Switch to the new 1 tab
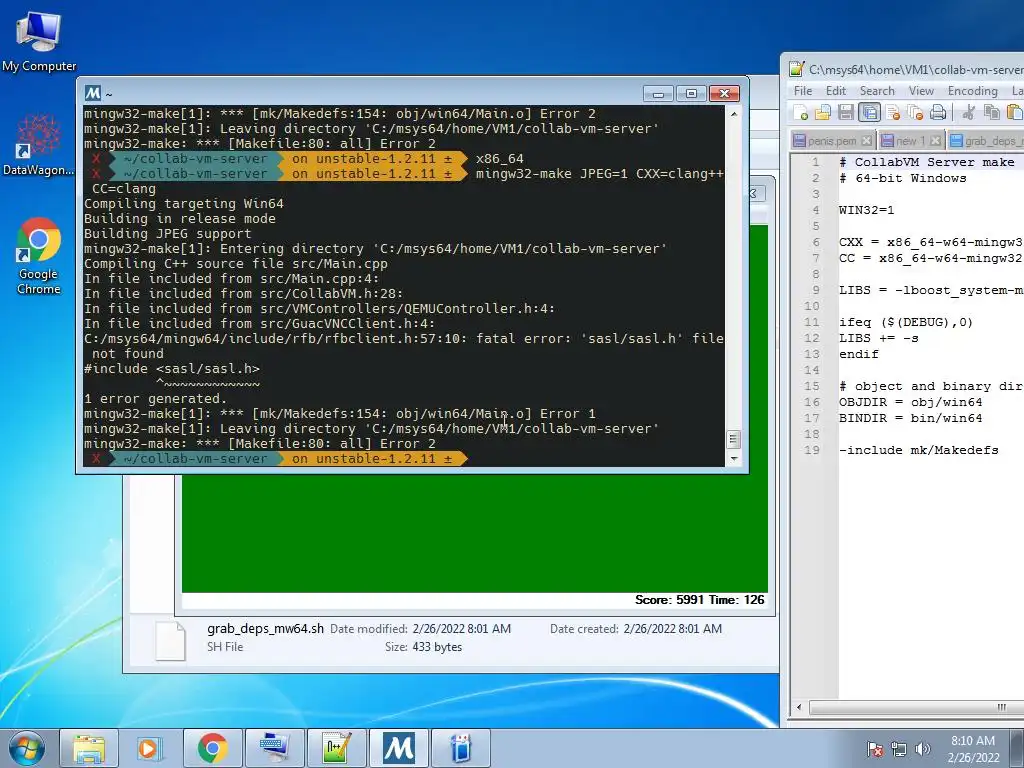 click(910, 140)
